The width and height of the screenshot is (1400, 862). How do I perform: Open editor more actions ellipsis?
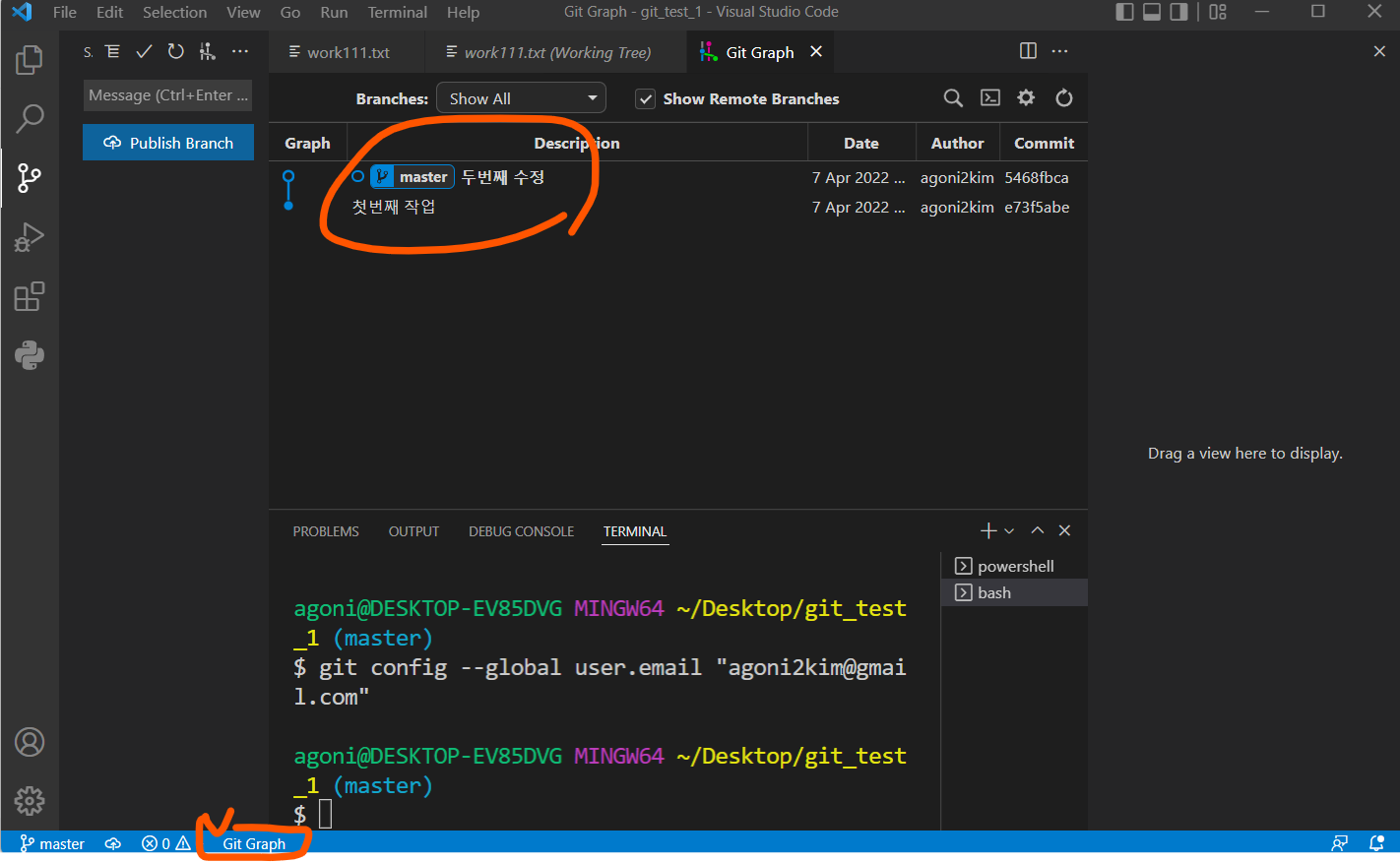click(x=1059, y=51)
